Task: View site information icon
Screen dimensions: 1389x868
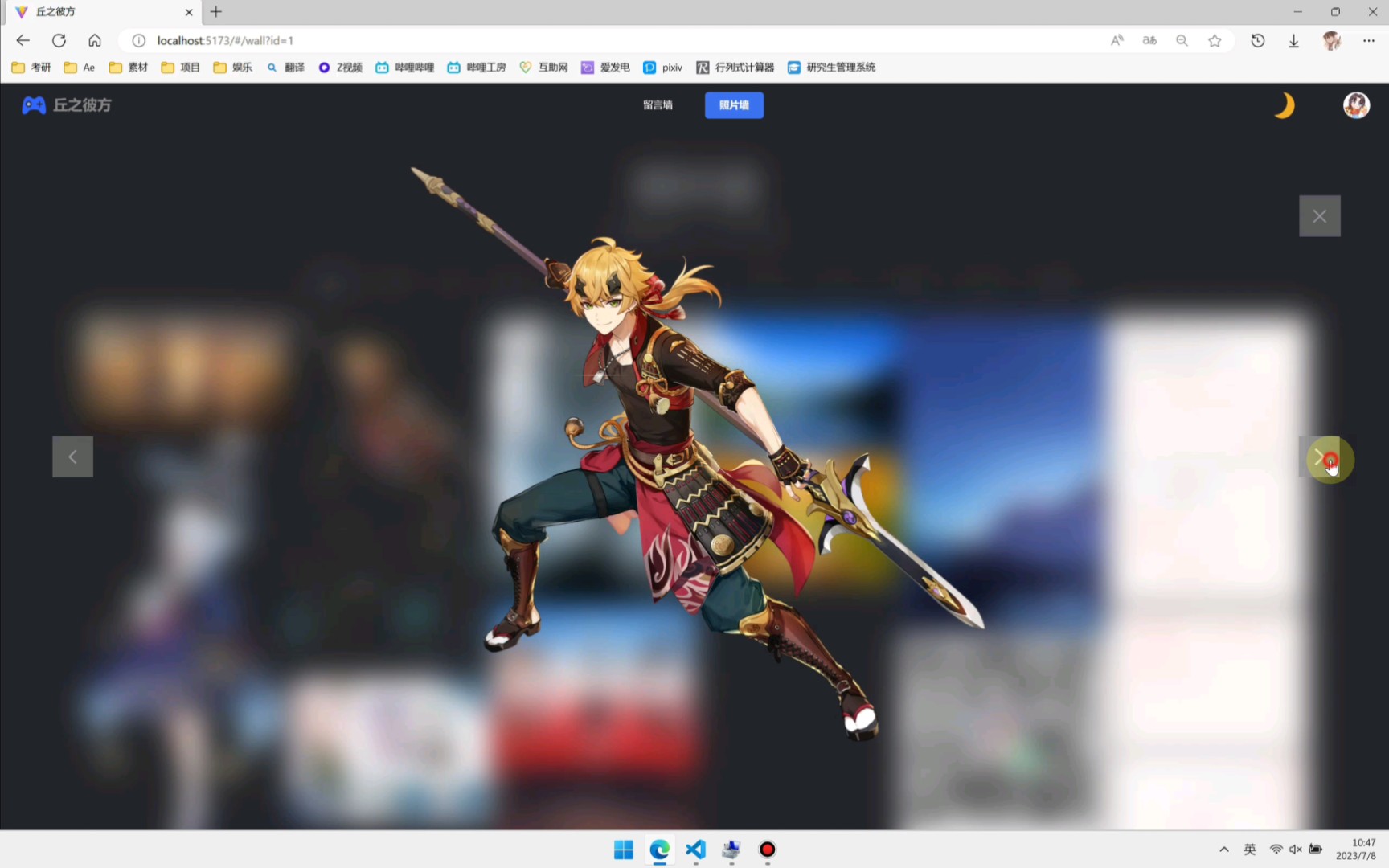Action: coord(138,40)
